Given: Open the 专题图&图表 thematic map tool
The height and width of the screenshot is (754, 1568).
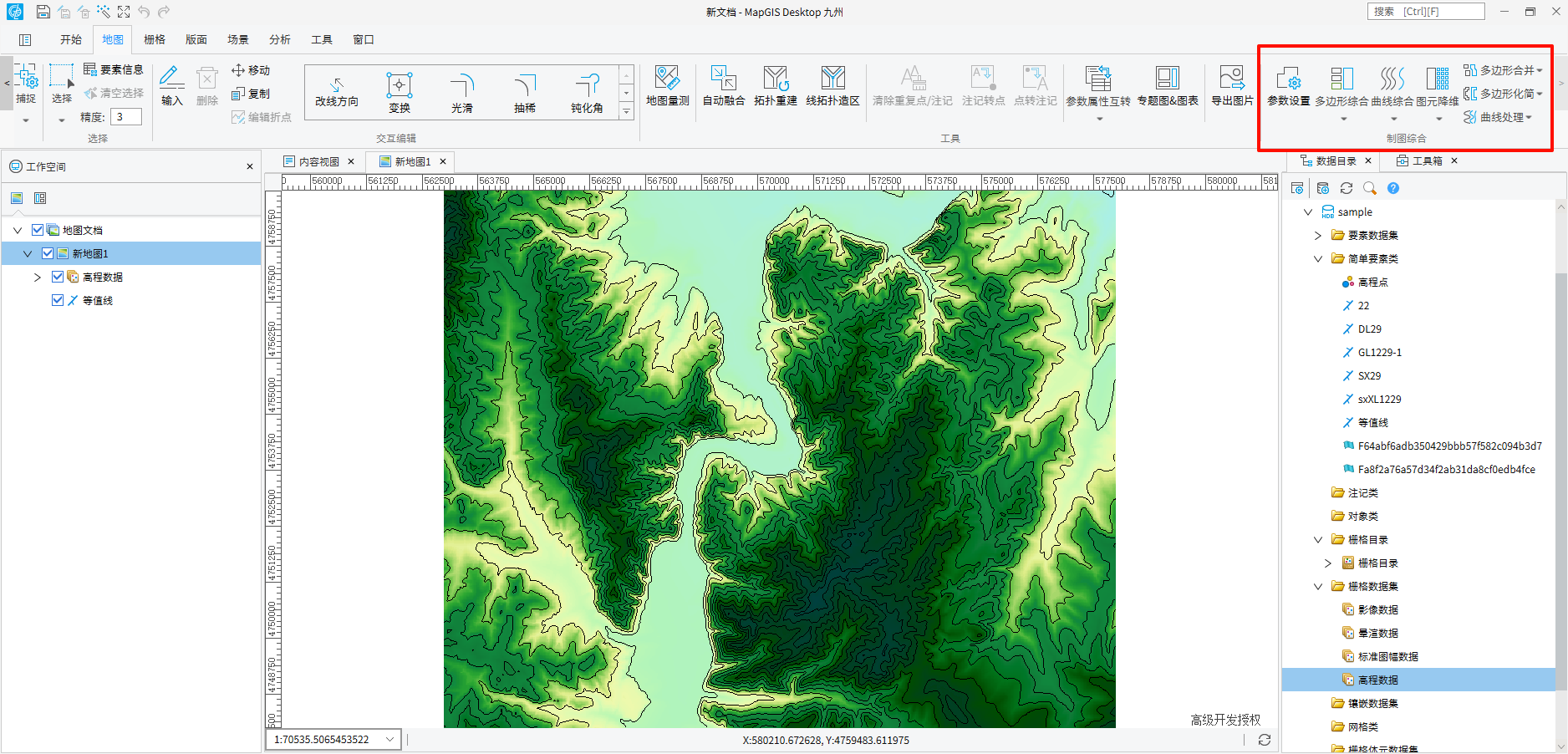Looking at the screenshot, I should click(x=1167, y=79).
